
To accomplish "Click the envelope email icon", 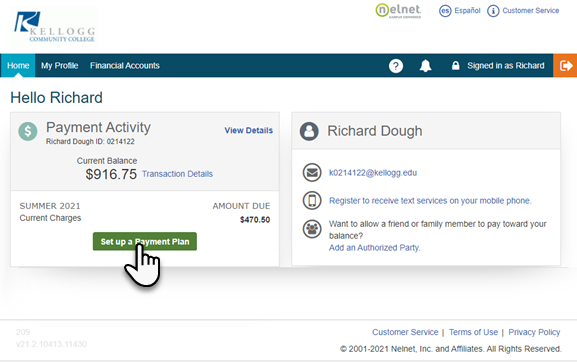I will pyautogui.click(x=312, y=172).
